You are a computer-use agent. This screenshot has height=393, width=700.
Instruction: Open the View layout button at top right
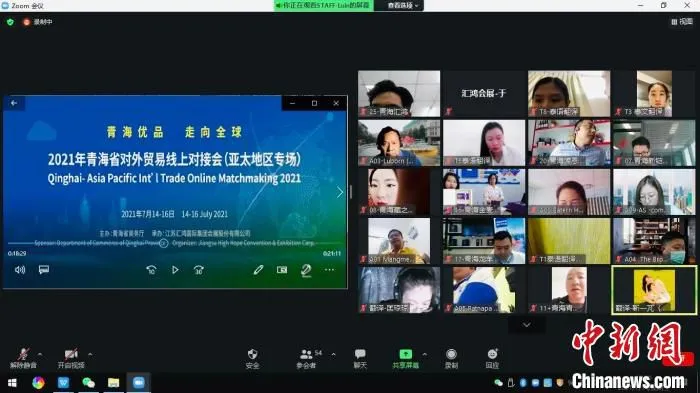682,21
